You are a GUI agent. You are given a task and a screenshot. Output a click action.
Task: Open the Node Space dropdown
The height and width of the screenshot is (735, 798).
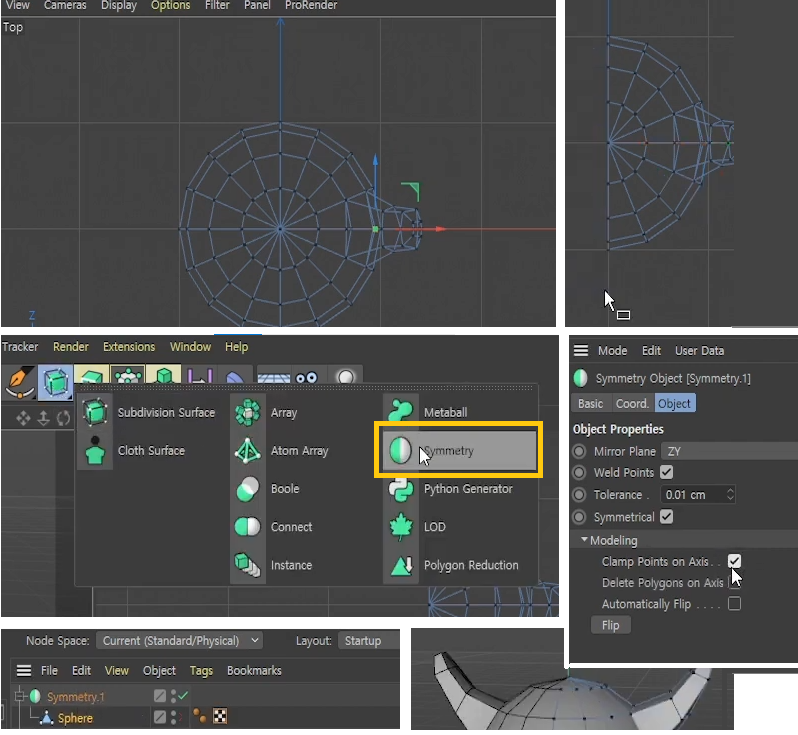tap(180, 640)
